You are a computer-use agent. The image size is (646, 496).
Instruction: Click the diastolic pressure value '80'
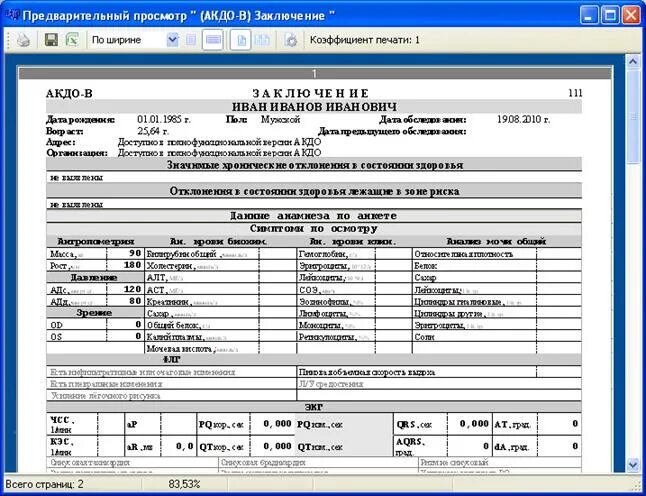pos(135,301)
